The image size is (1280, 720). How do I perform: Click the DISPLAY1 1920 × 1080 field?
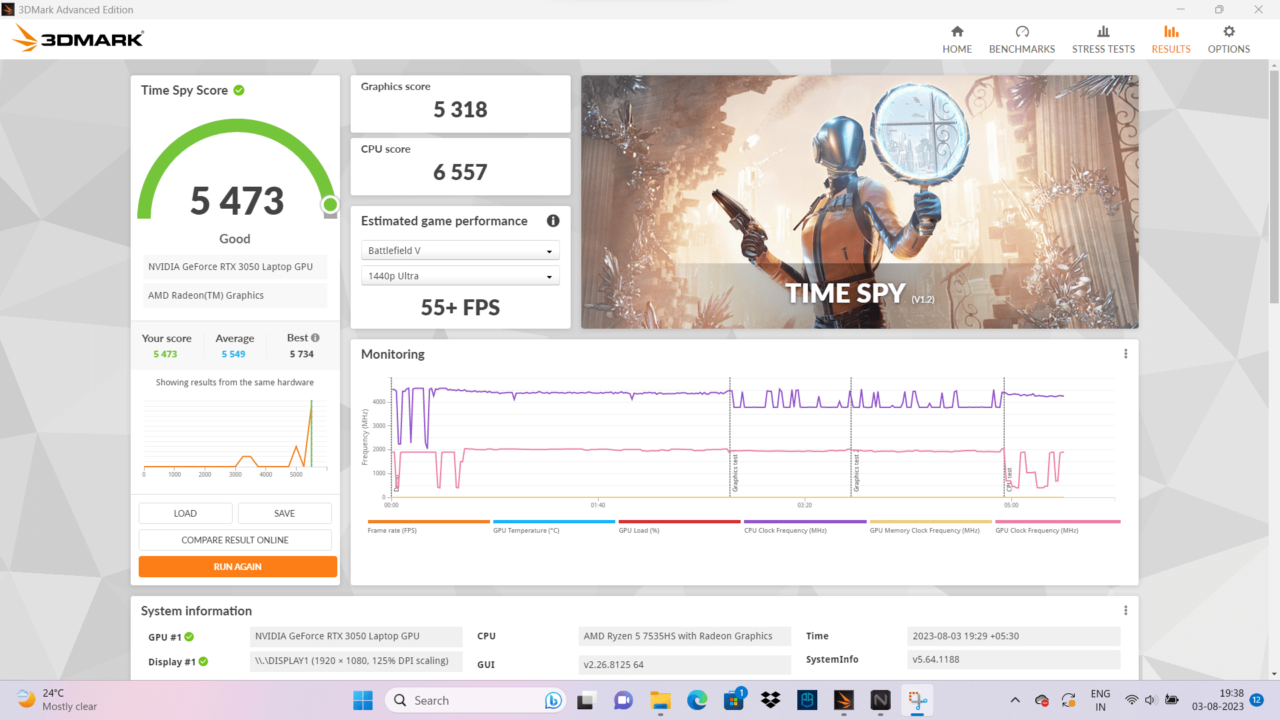click(356, 661)
